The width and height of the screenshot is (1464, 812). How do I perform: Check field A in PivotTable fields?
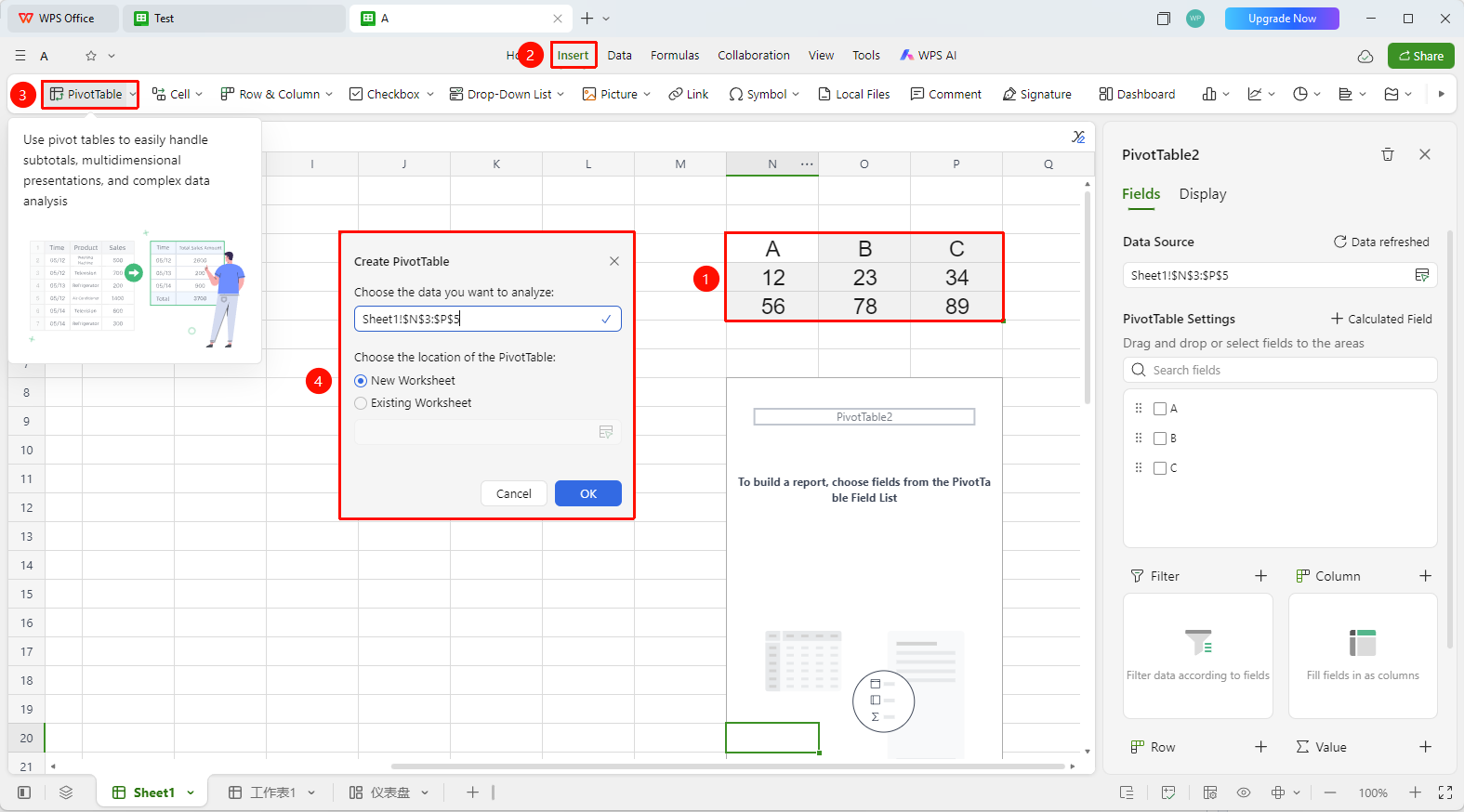pyautogui.click(x=1159, y=409)
